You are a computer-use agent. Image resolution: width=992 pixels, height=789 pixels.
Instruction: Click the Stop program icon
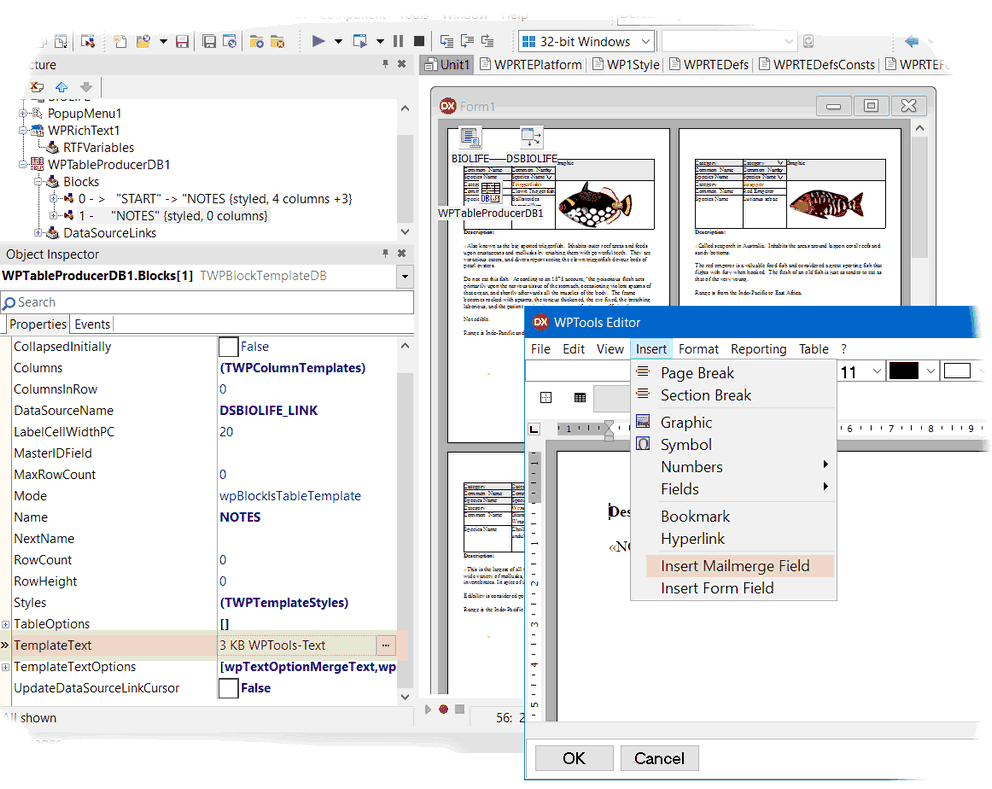pos(419,41)
